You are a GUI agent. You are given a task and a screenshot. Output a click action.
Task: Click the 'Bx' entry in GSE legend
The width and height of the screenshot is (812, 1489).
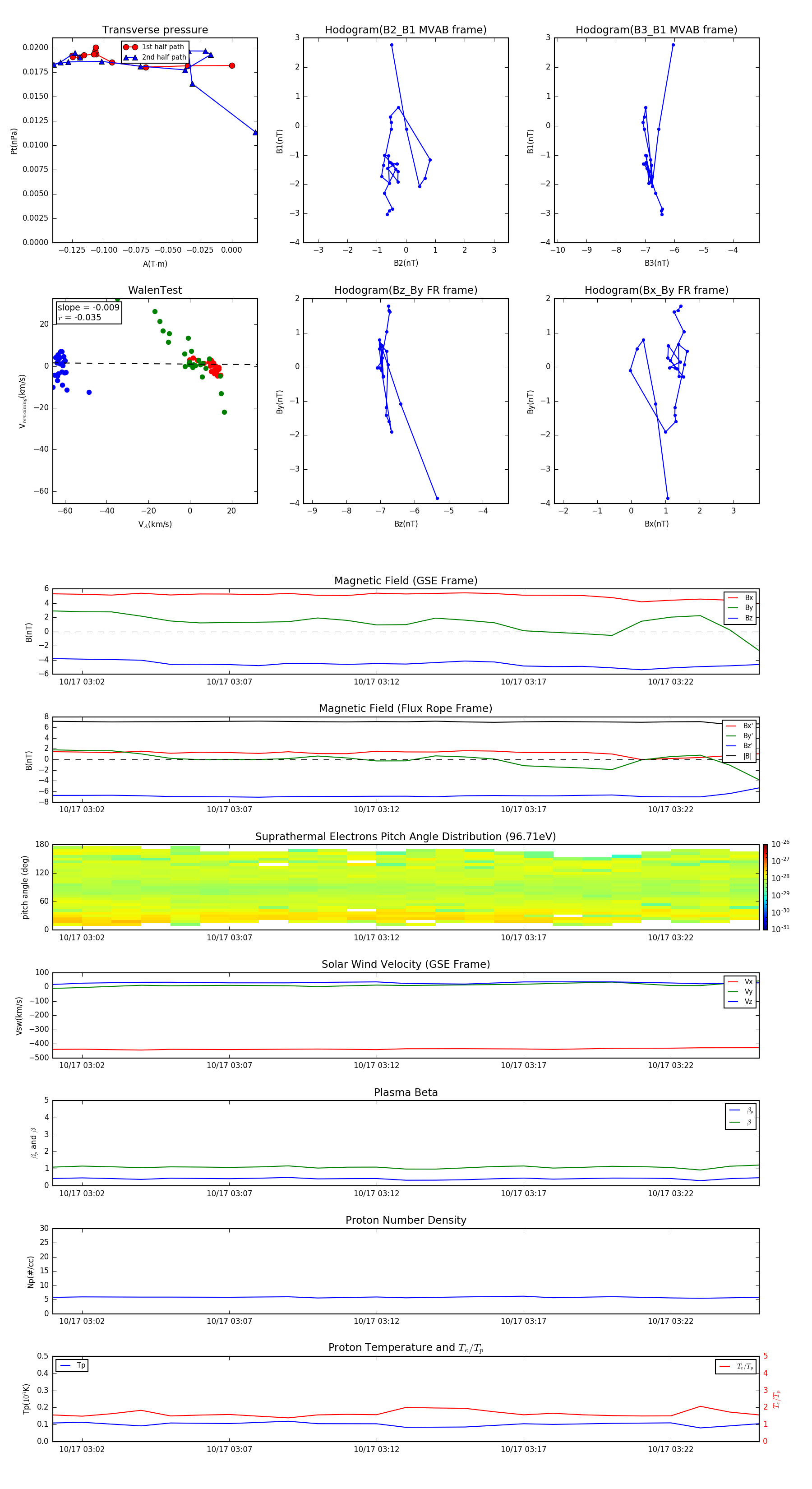coord(740,598)
